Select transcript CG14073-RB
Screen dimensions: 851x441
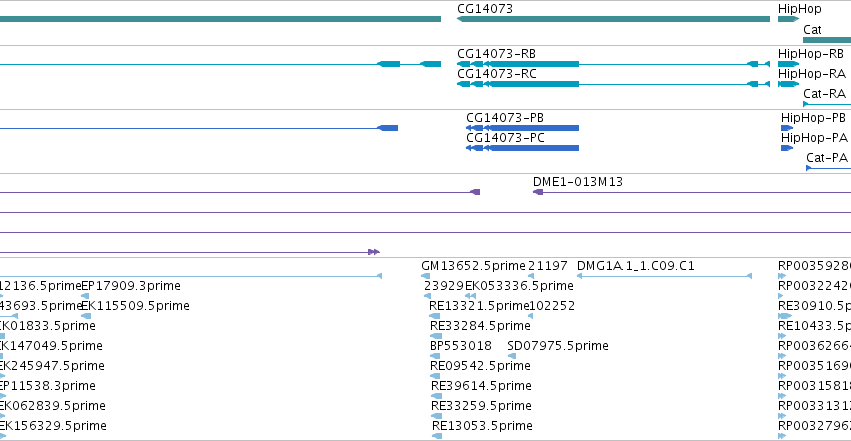[613, 64]
